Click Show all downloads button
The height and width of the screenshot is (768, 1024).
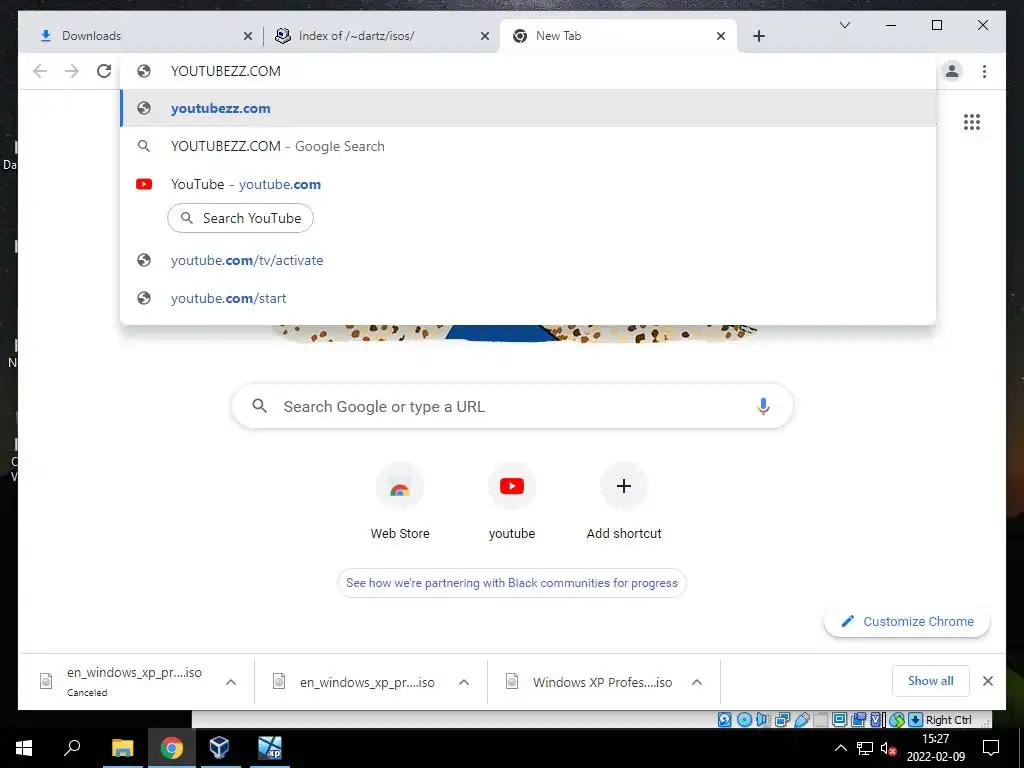coord(931,681)
